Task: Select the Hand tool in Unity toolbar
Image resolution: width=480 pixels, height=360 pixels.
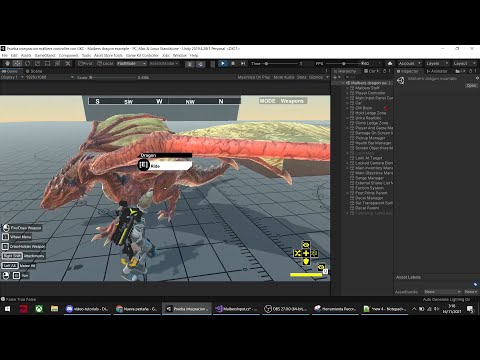Action: tap(7, 63)
